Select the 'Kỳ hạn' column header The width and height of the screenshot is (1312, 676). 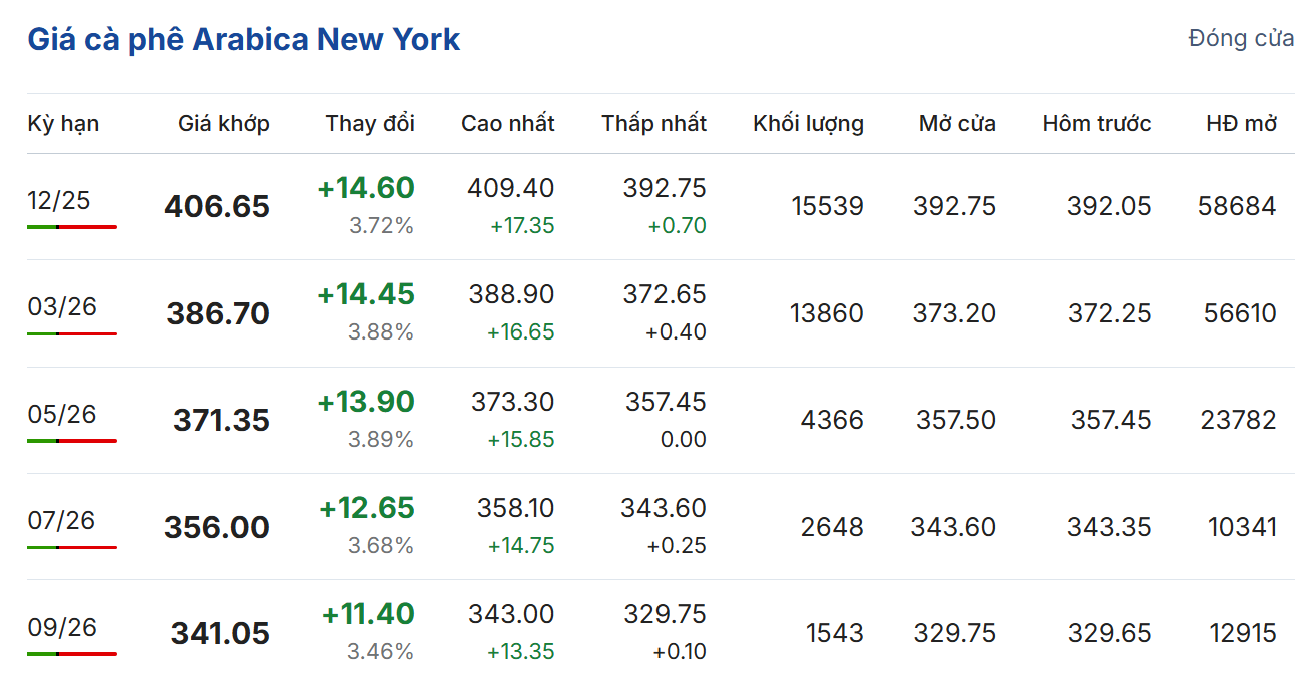pyautogui.click(x=63, y=124)
